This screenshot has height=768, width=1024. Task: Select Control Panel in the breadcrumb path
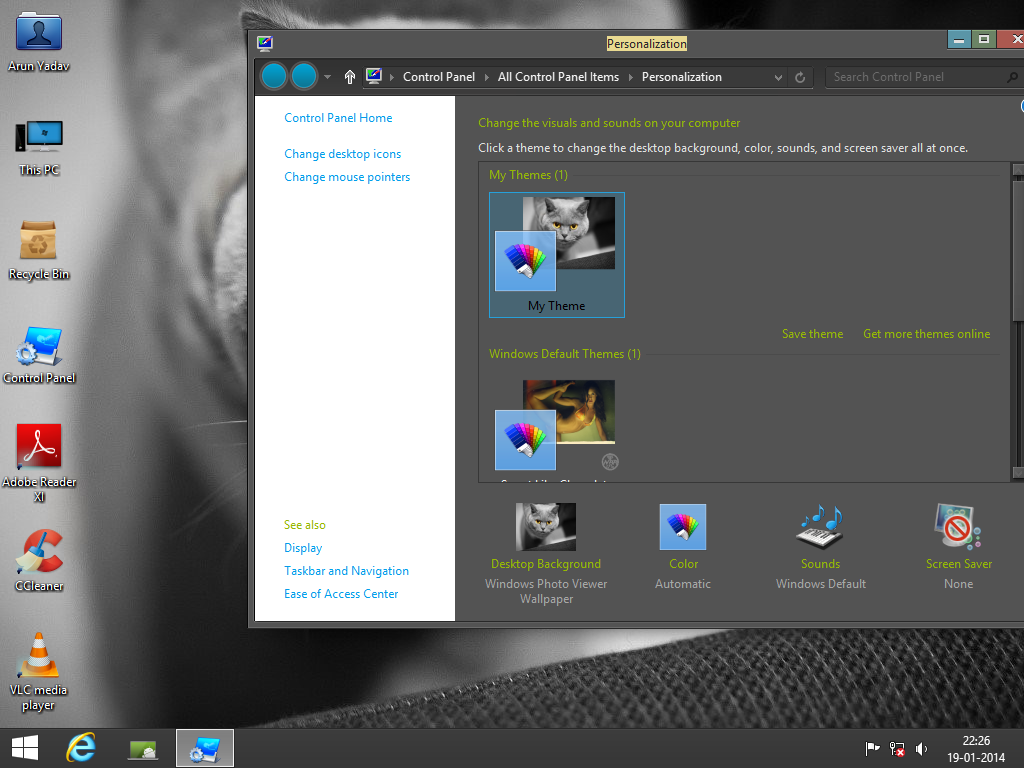click(439, 76)
